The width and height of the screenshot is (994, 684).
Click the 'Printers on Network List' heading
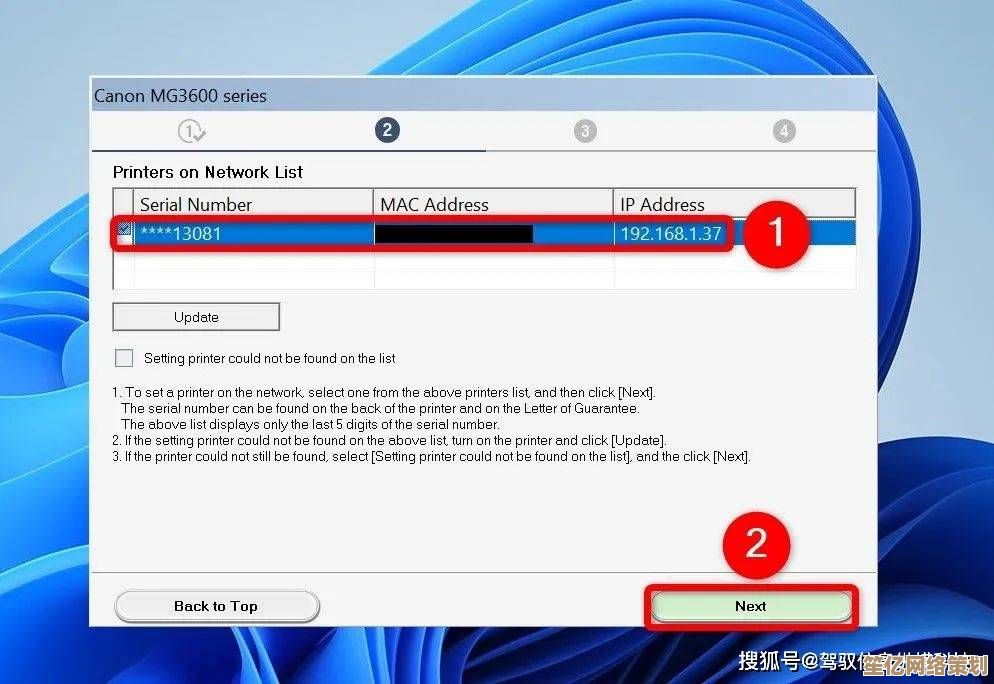click(x=207, y=172)
